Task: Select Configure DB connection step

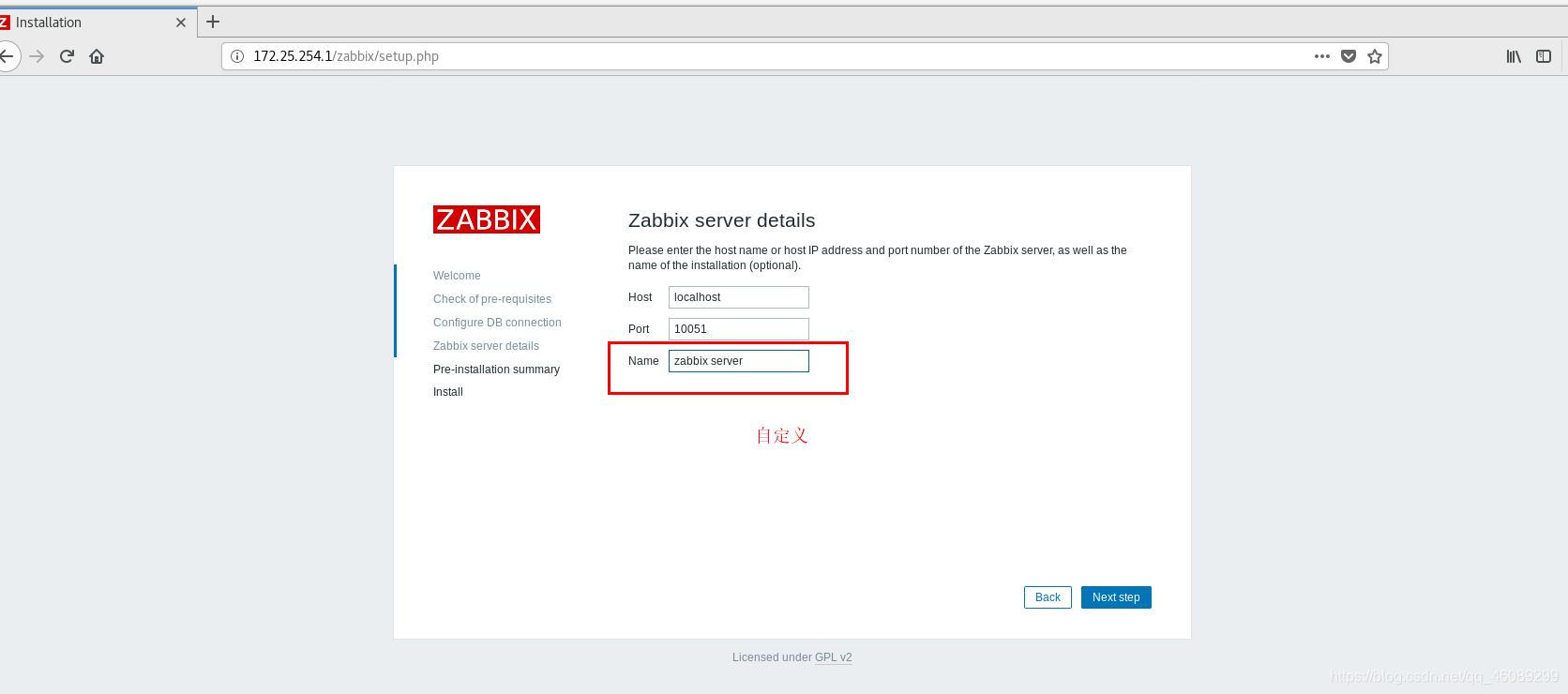Action: click(x=497, y=323)
